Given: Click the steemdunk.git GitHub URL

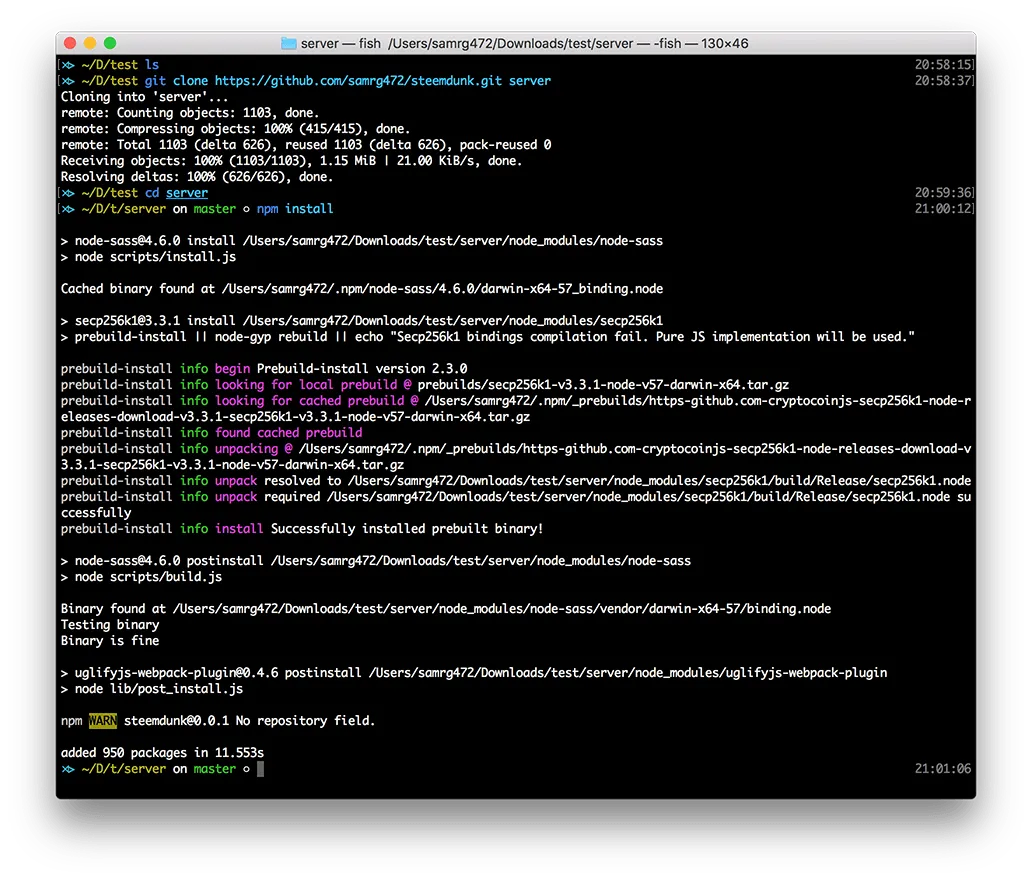Looking at the screenshot, I should [358, 81].
